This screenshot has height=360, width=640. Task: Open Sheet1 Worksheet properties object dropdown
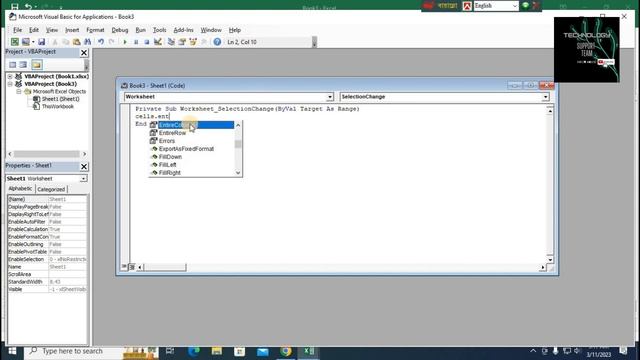(x=83, y=179)
